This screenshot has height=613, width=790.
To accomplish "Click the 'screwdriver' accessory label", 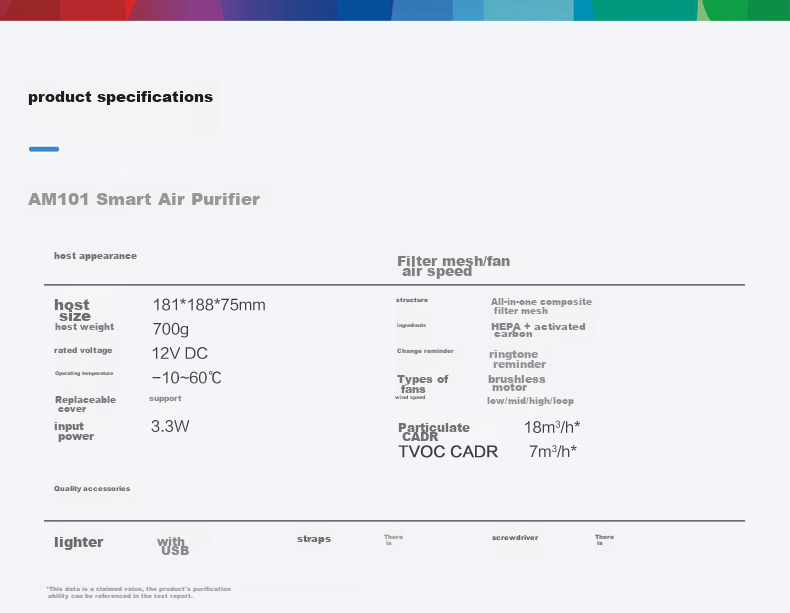I will pyautogui.click(x=515, y=538).
